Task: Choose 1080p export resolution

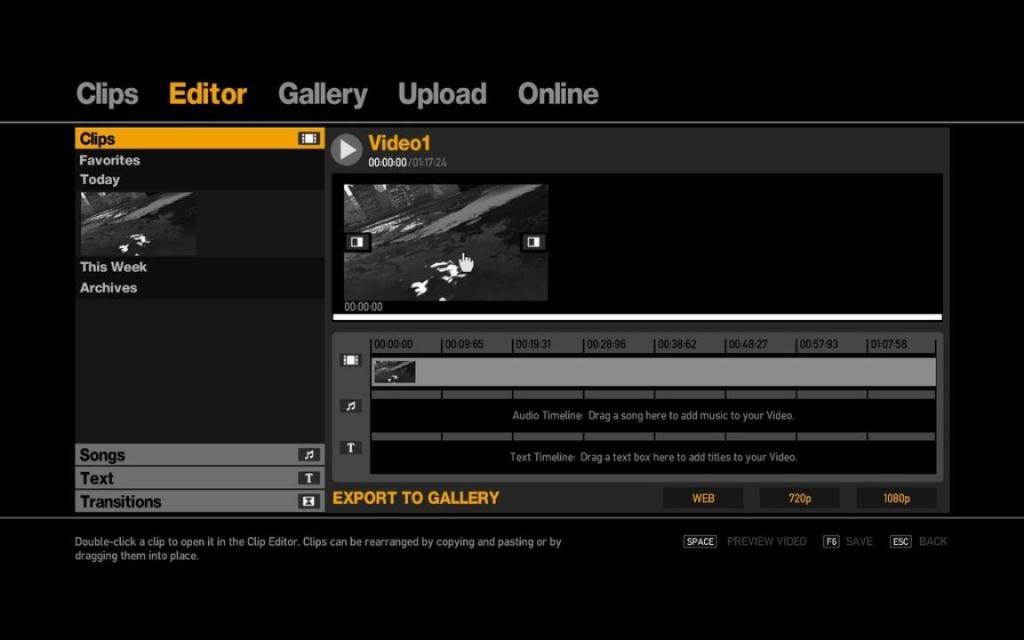Action: (896, 498)
